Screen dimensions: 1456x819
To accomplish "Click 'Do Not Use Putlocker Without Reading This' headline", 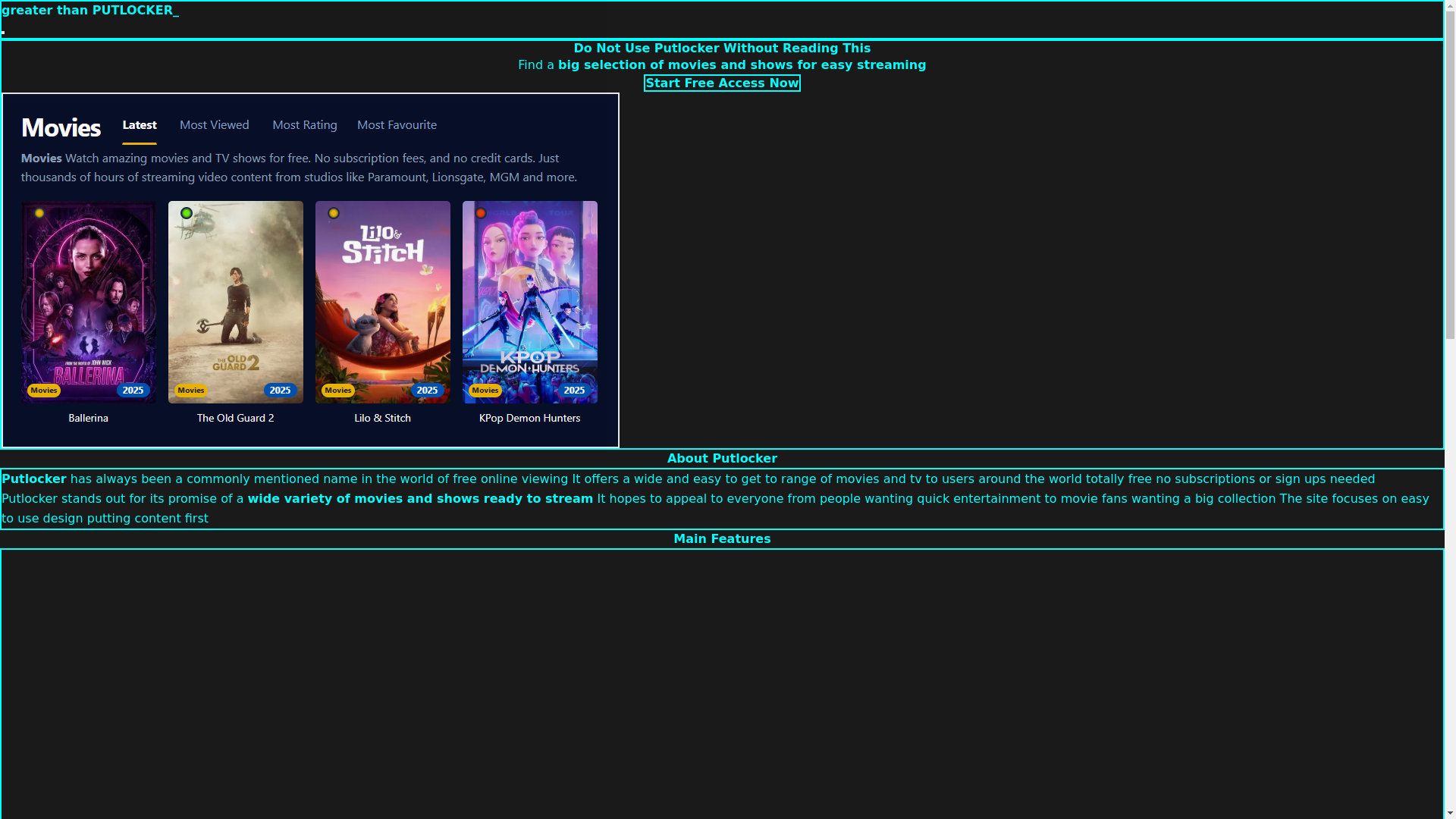I will [x=722, y=49].
